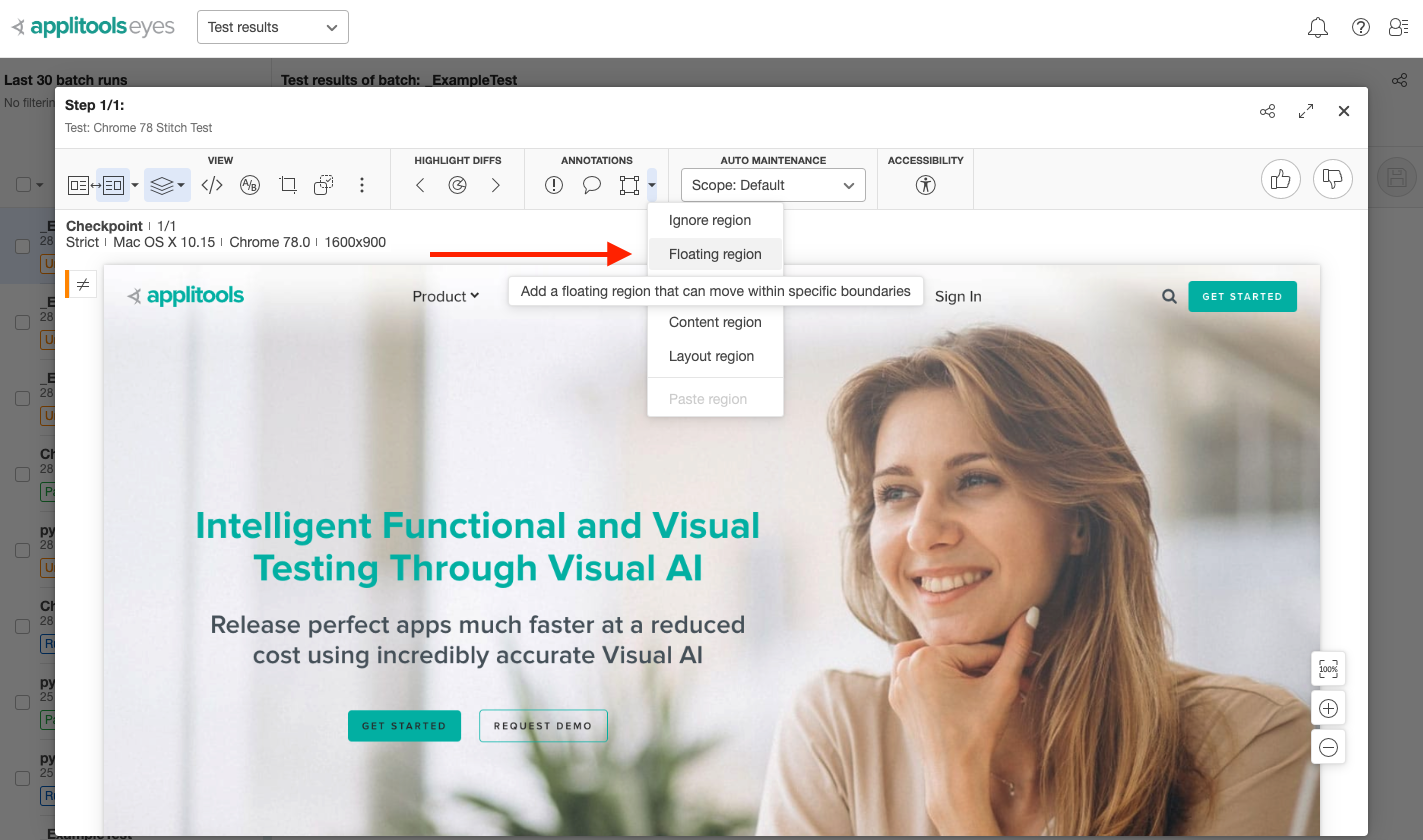Choose Ignore region menu item
1423x840 pixels.
(715, 220)
